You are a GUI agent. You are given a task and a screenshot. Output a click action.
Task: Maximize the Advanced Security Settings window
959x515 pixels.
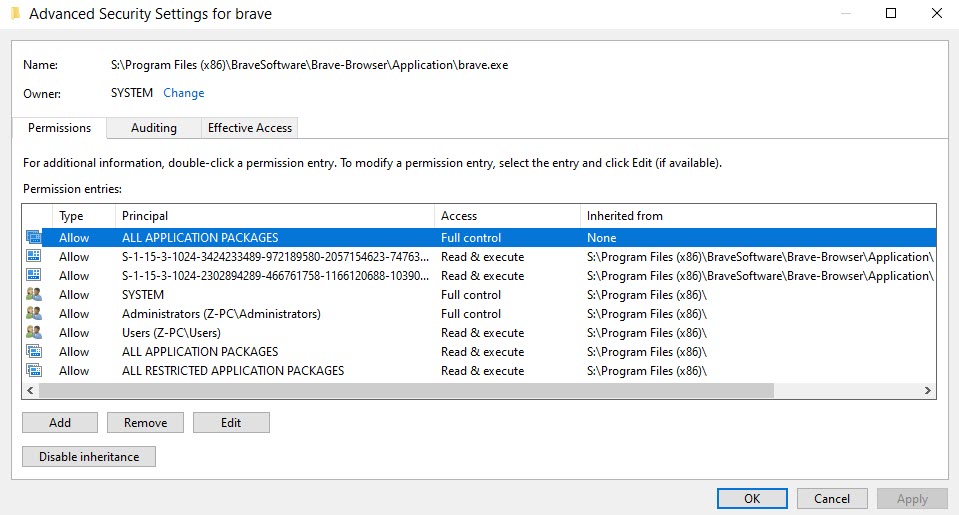click(891, 13)
